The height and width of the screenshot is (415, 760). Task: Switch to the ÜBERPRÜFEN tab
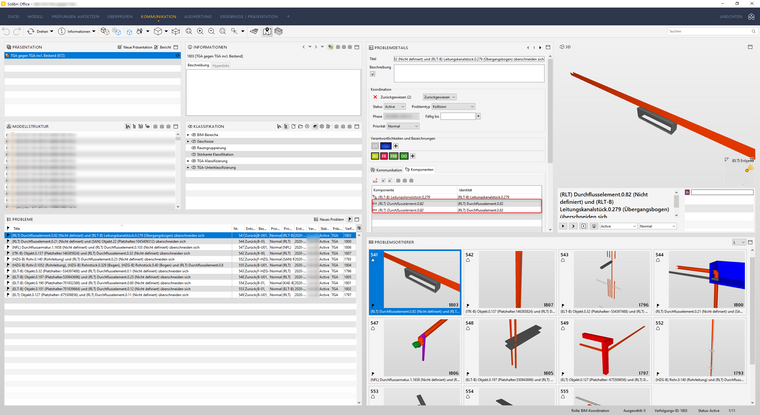pos(120,16)
